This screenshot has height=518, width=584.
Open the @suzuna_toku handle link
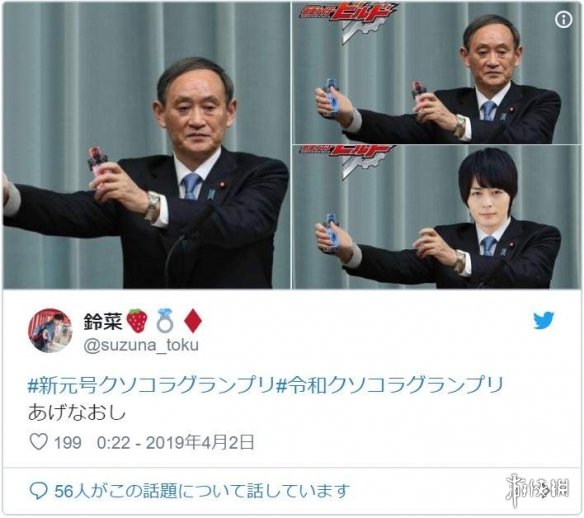click(x=141, y=346)
